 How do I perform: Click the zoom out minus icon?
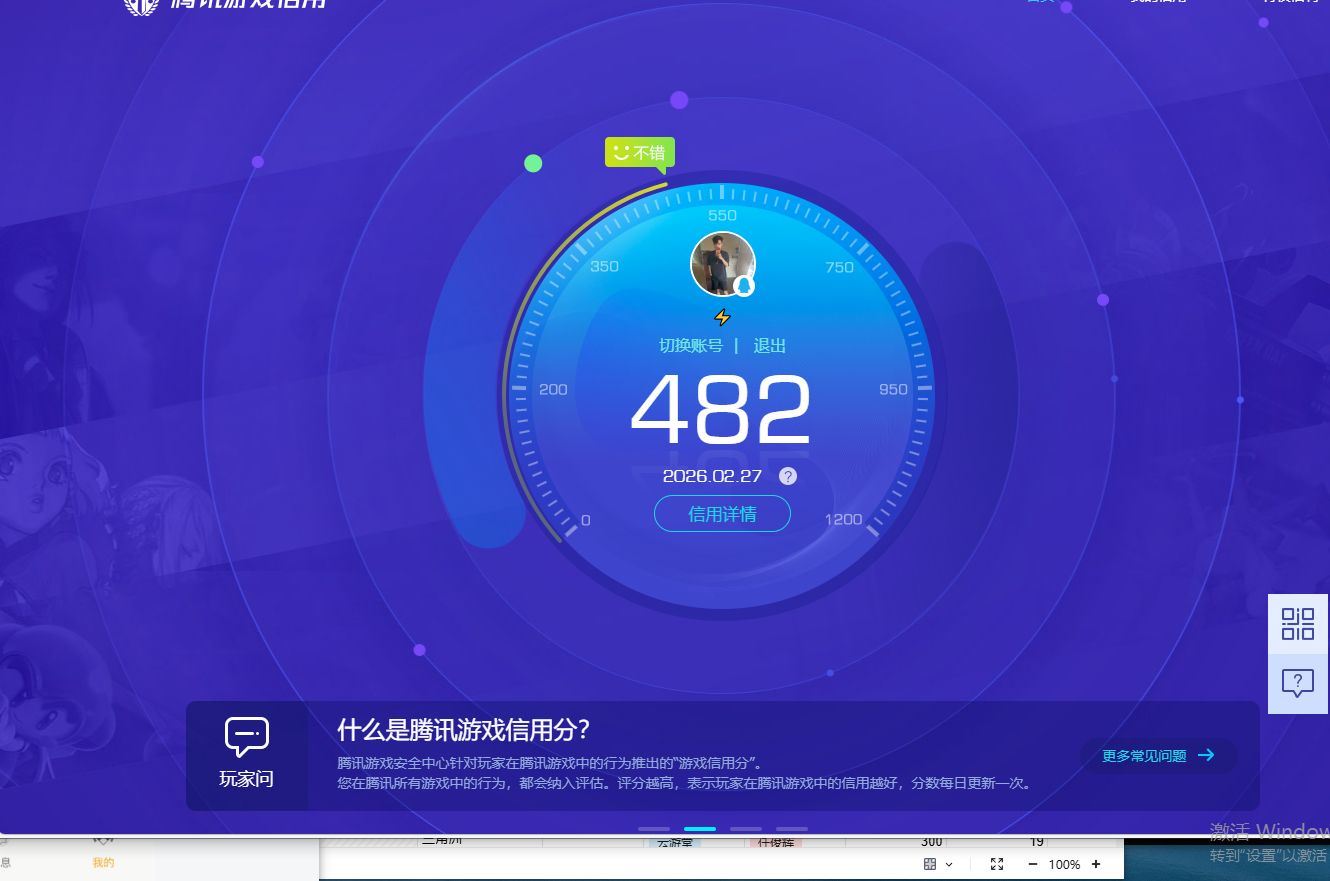tap(1033, 864)
